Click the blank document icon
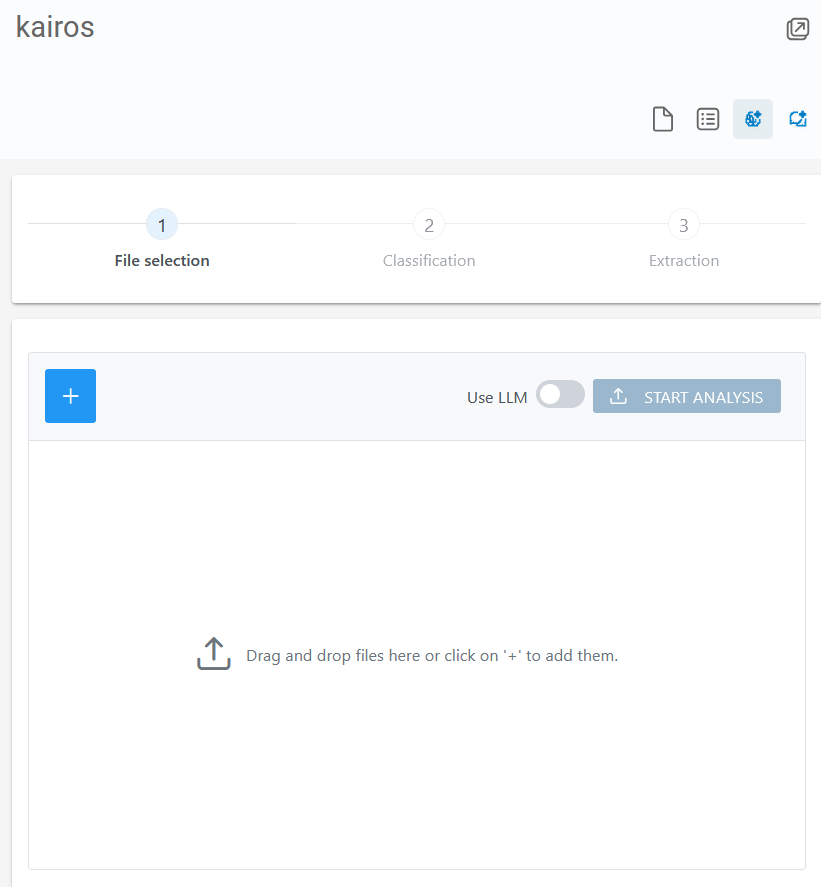The width and height of the screenshot is (821, 887). pos(662,119)
